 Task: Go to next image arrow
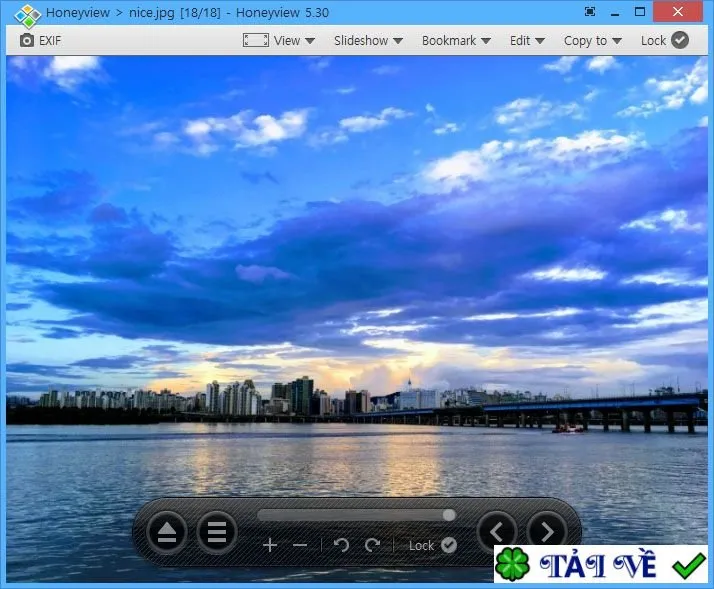547,532
